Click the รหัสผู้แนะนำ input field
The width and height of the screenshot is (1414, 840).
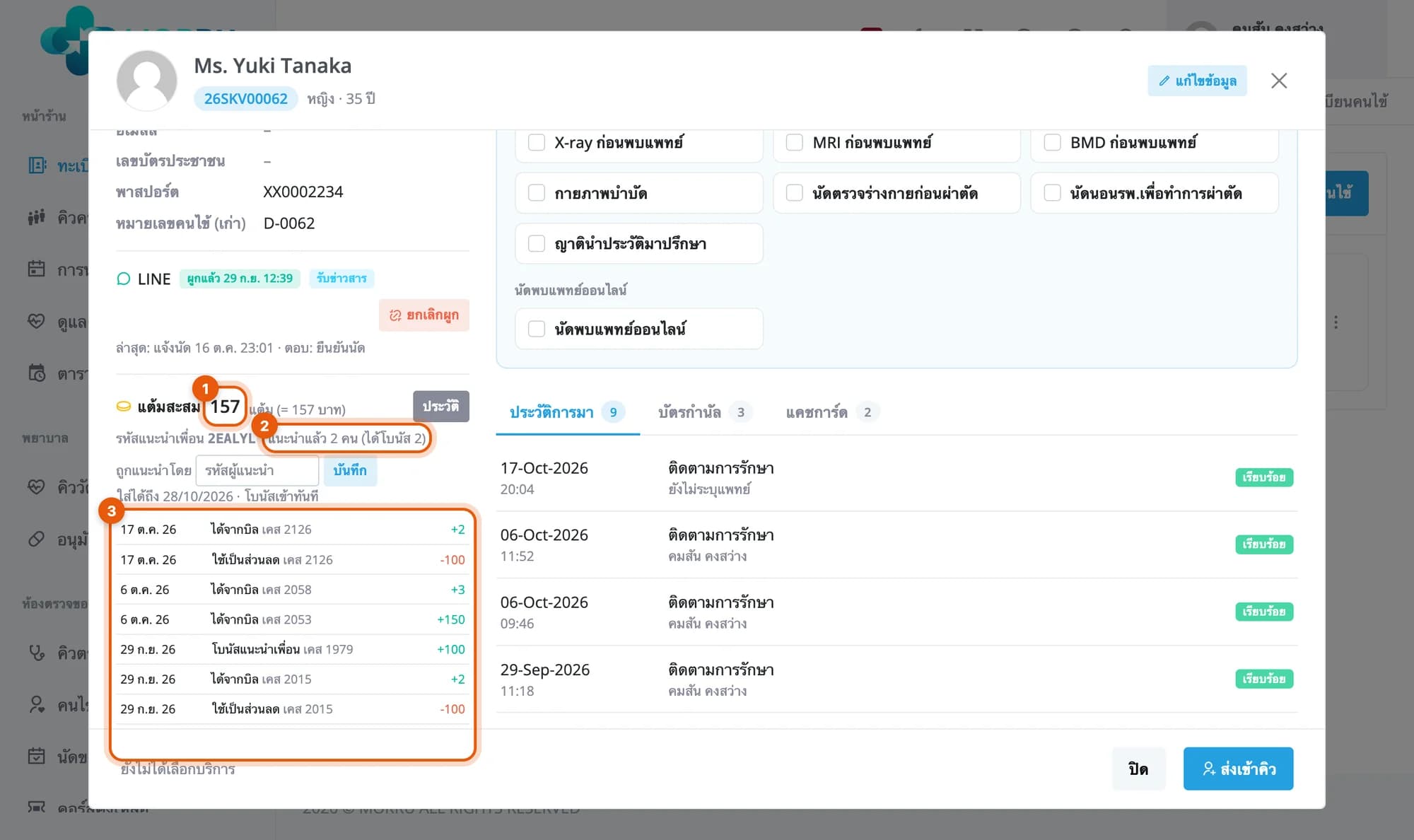pyautogui.click(x=257, y=470)
